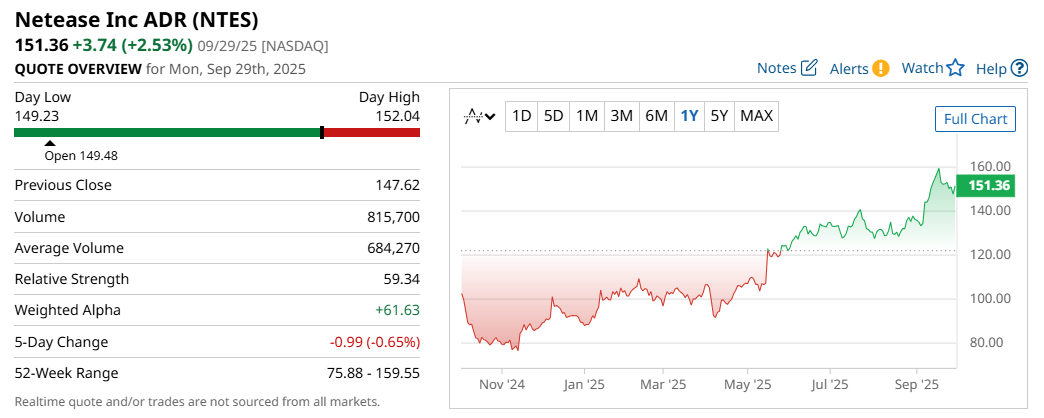1044x418 pixels.
Task: Click the Alerts link text
Action: (849, 68)
